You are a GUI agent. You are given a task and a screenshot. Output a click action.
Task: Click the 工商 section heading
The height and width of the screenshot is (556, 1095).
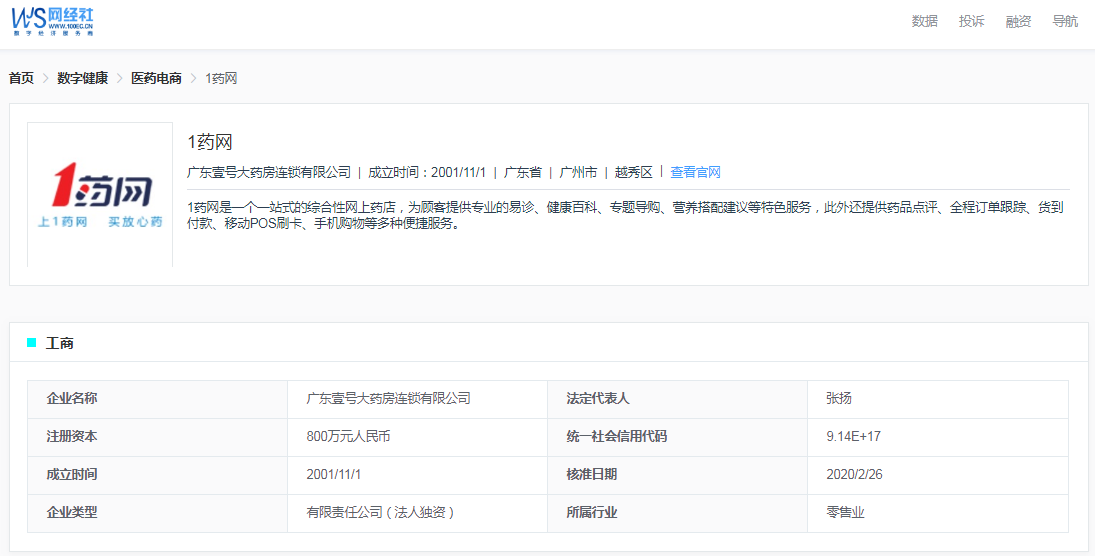[x=59, y=343]
